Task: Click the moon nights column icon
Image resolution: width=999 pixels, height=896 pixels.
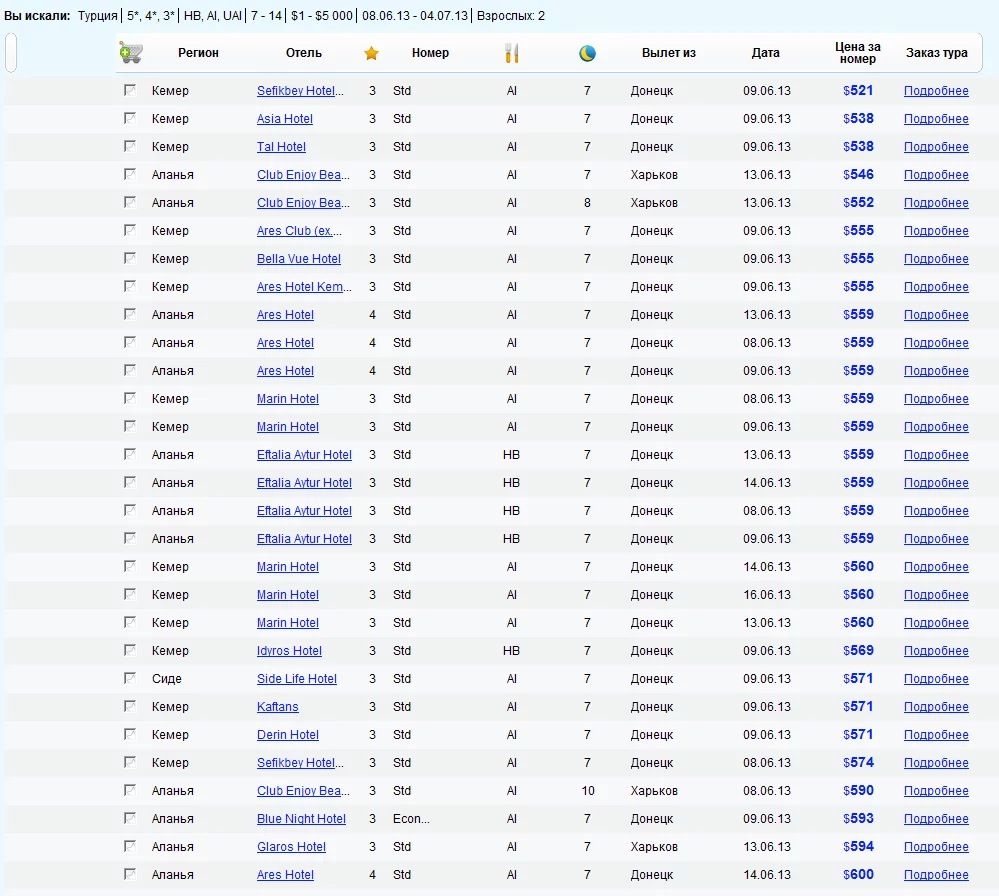Action: point(587,53)
